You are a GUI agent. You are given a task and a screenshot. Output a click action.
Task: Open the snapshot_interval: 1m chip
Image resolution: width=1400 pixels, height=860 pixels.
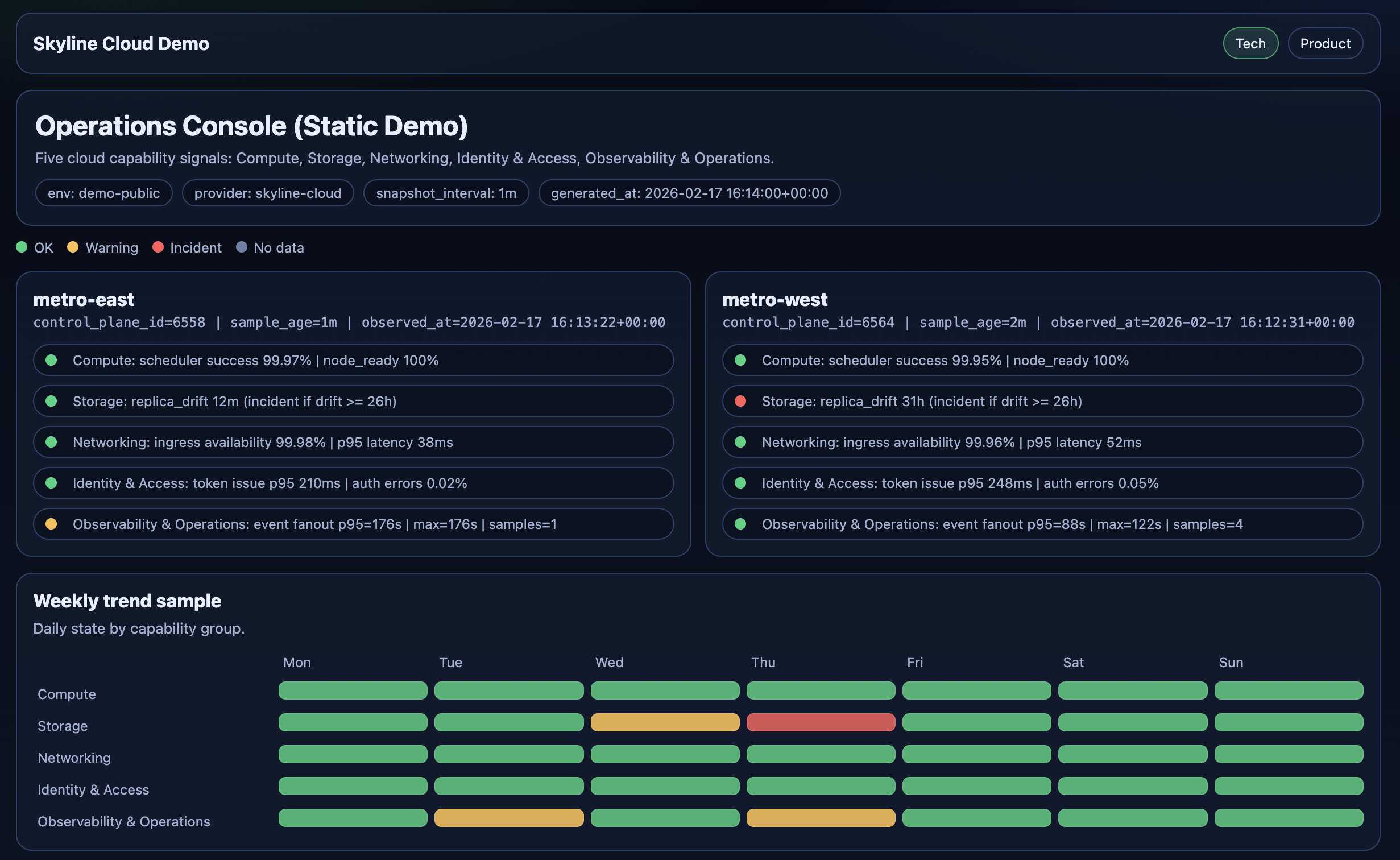click(446, 193)
